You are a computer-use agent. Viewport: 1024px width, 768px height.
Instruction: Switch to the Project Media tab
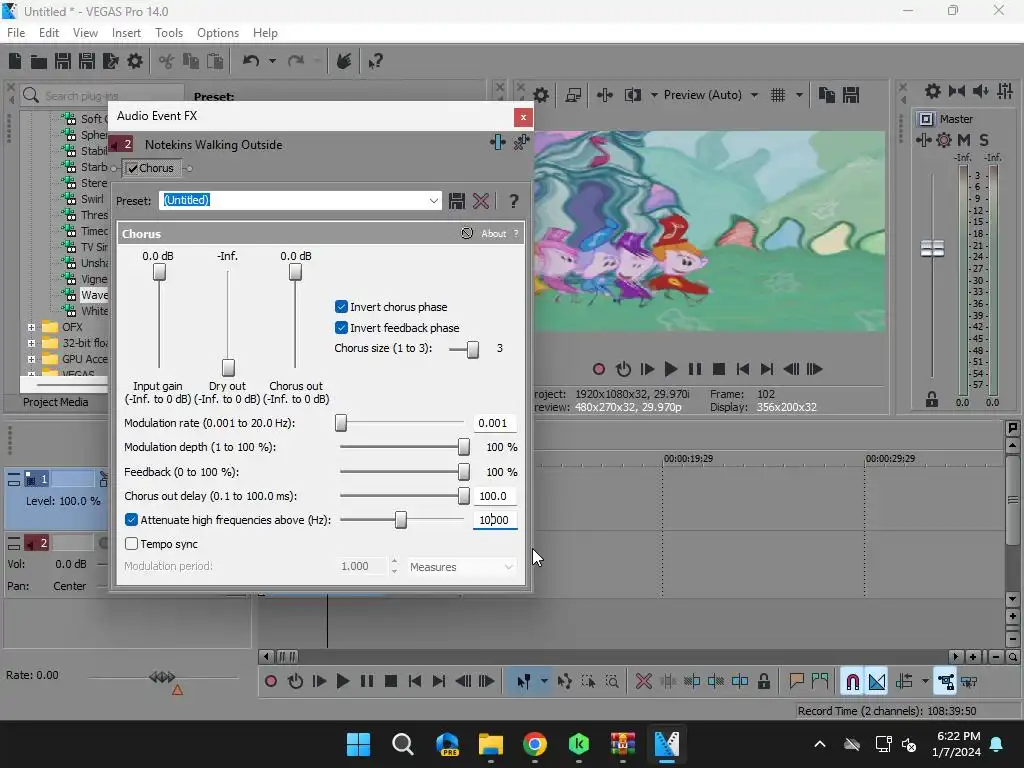click(56, 402)
